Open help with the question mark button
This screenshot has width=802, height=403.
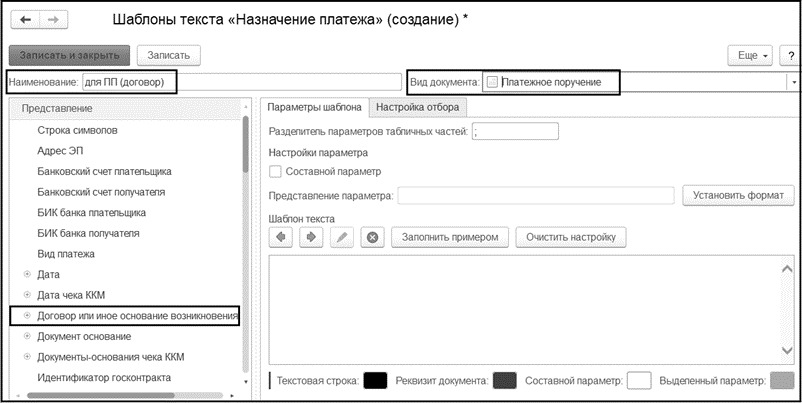(x=790, y=56)
